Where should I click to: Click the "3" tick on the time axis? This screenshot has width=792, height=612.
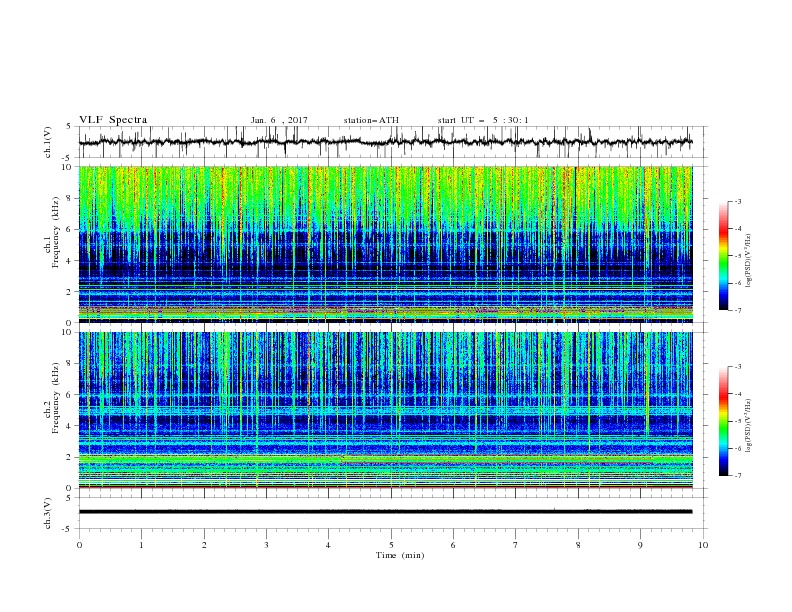(x=266, y=545)
